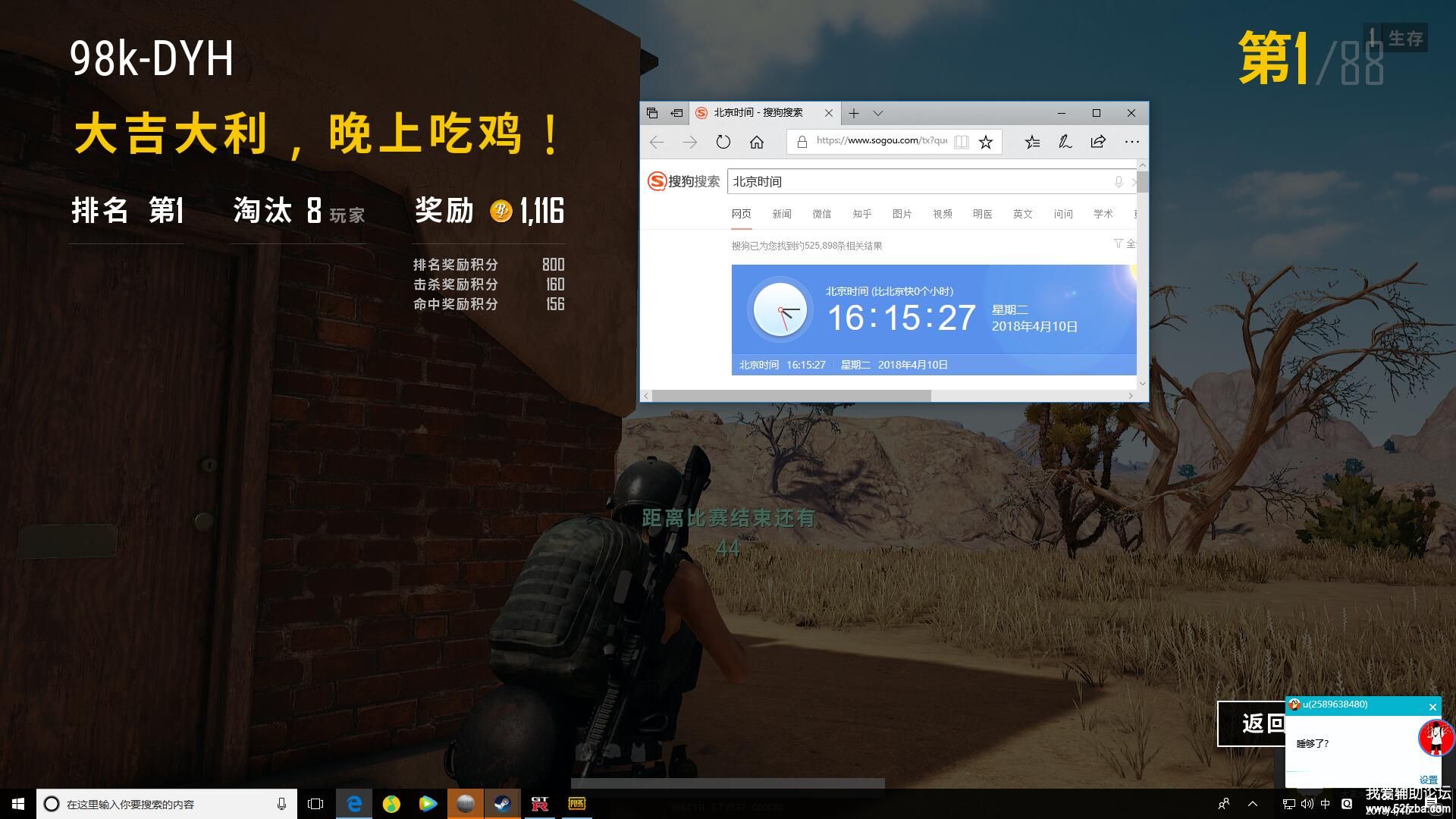Image resolution: width=1456 pixels, height=819 pixels.
Task: Open the 问问 search tab
Action: (1063, 214)
